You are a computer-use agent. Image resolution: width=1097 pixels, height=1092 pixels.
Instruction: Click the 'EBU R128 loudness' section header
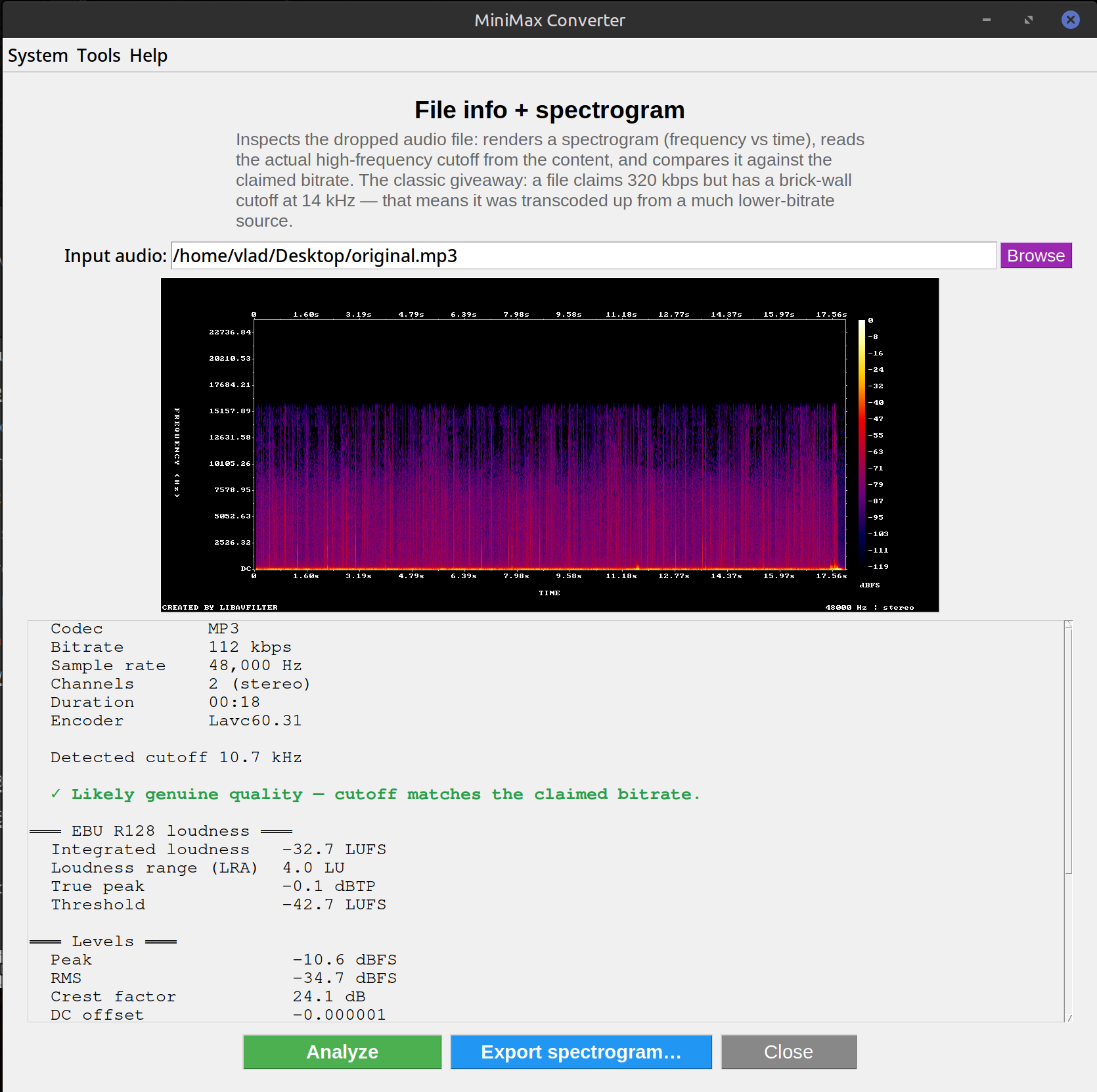161,831
